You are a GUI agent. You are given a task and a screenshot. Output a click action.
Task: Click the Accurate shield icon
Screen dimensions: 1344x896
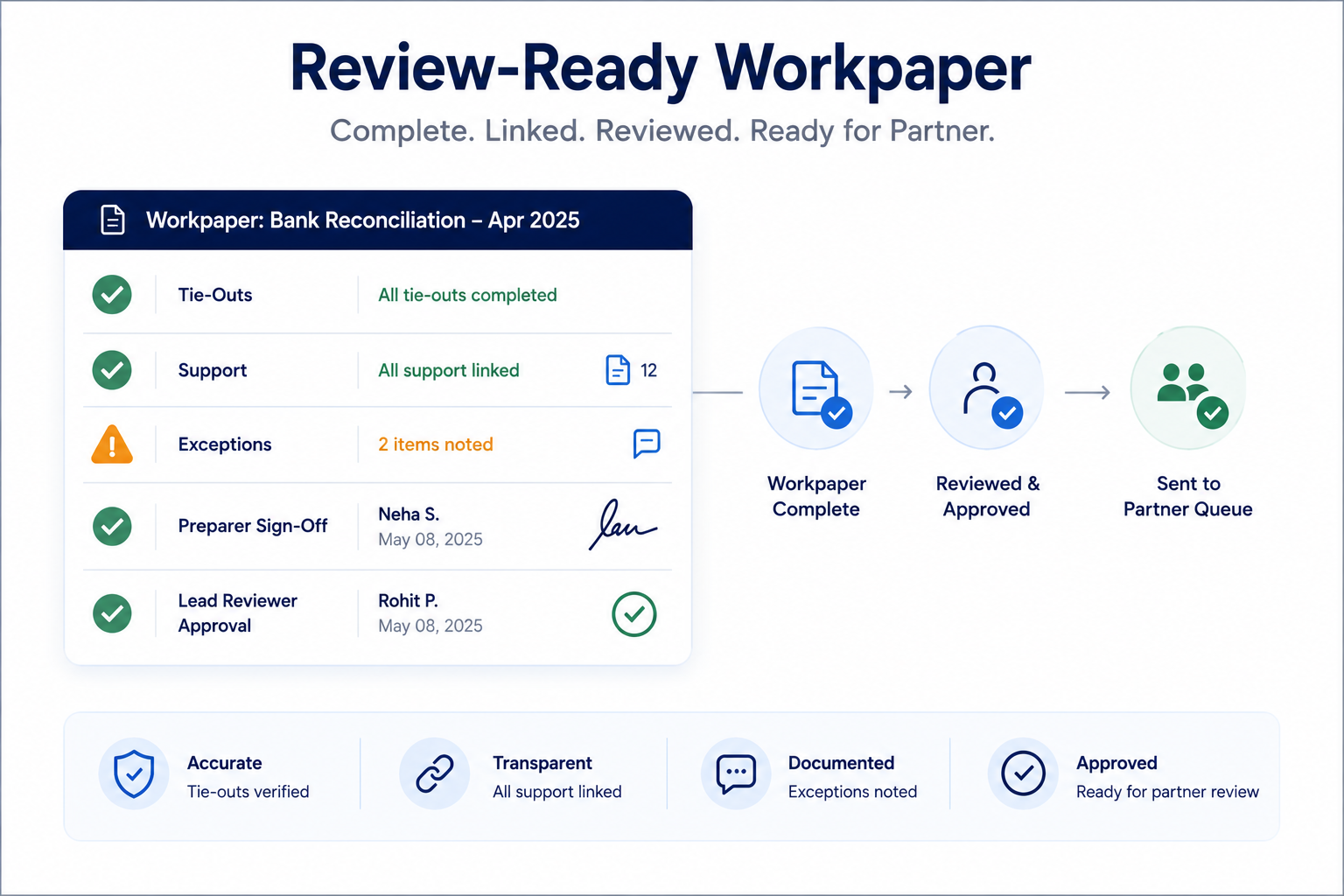click(134, 773)
